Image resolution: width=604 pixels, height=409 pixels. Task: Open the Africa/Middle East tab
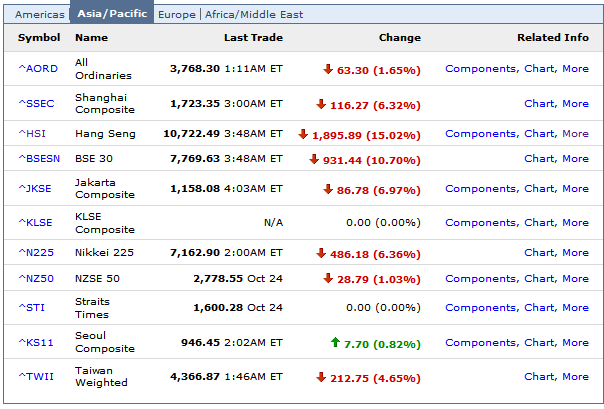click(254, 15)
